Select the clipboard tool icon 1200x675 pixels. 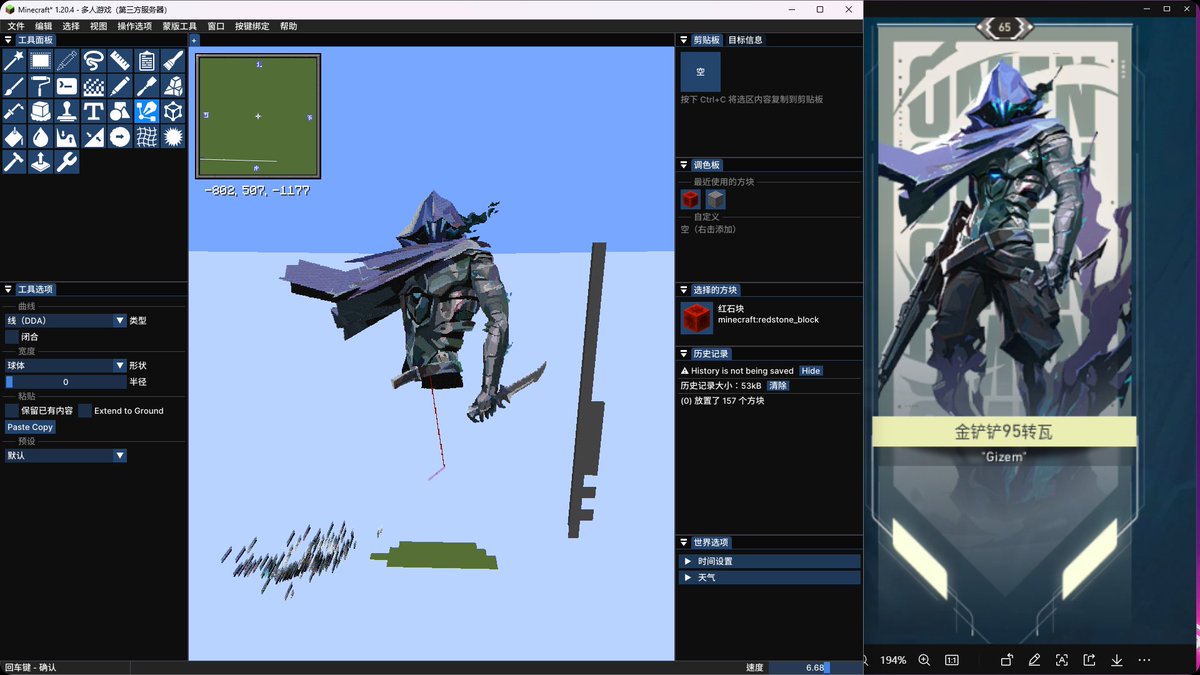147,60
